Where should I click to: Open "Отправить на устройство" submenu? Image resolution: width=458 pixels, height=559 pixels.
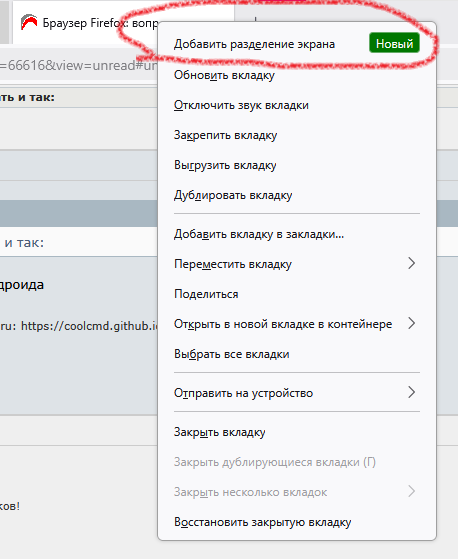(297, 393)
